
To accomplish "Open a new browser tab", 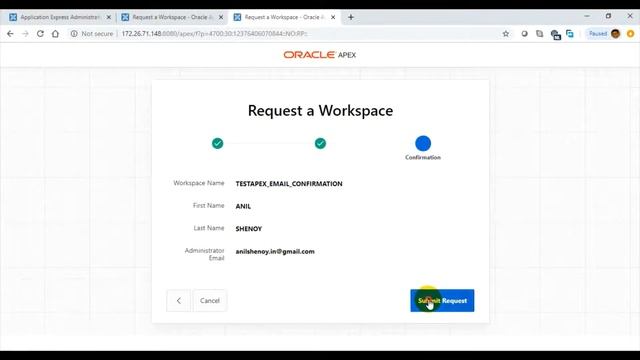I will (x=351, y=17).
